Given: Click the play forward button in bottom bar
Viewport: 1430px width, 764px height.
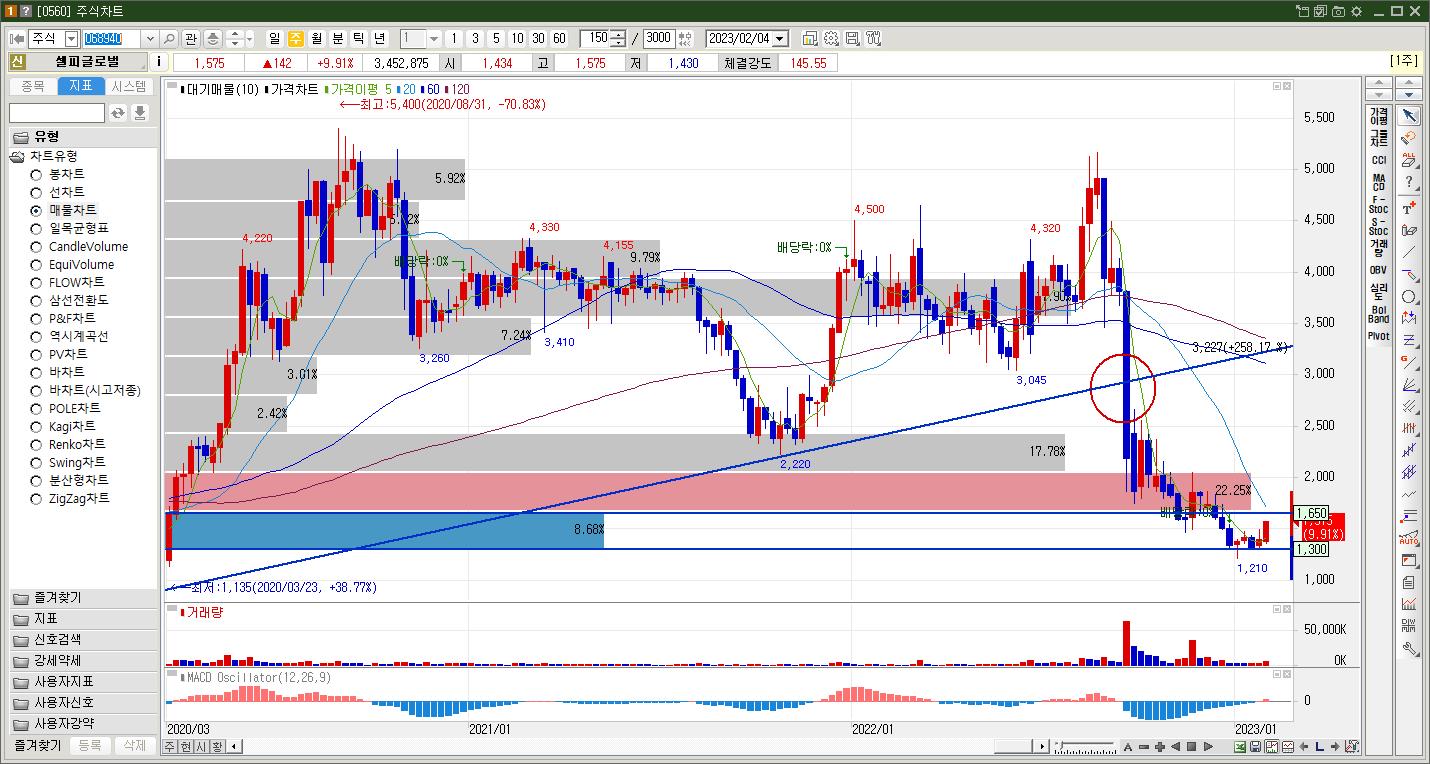Looking at the screenshot, I should [1208, 746].
